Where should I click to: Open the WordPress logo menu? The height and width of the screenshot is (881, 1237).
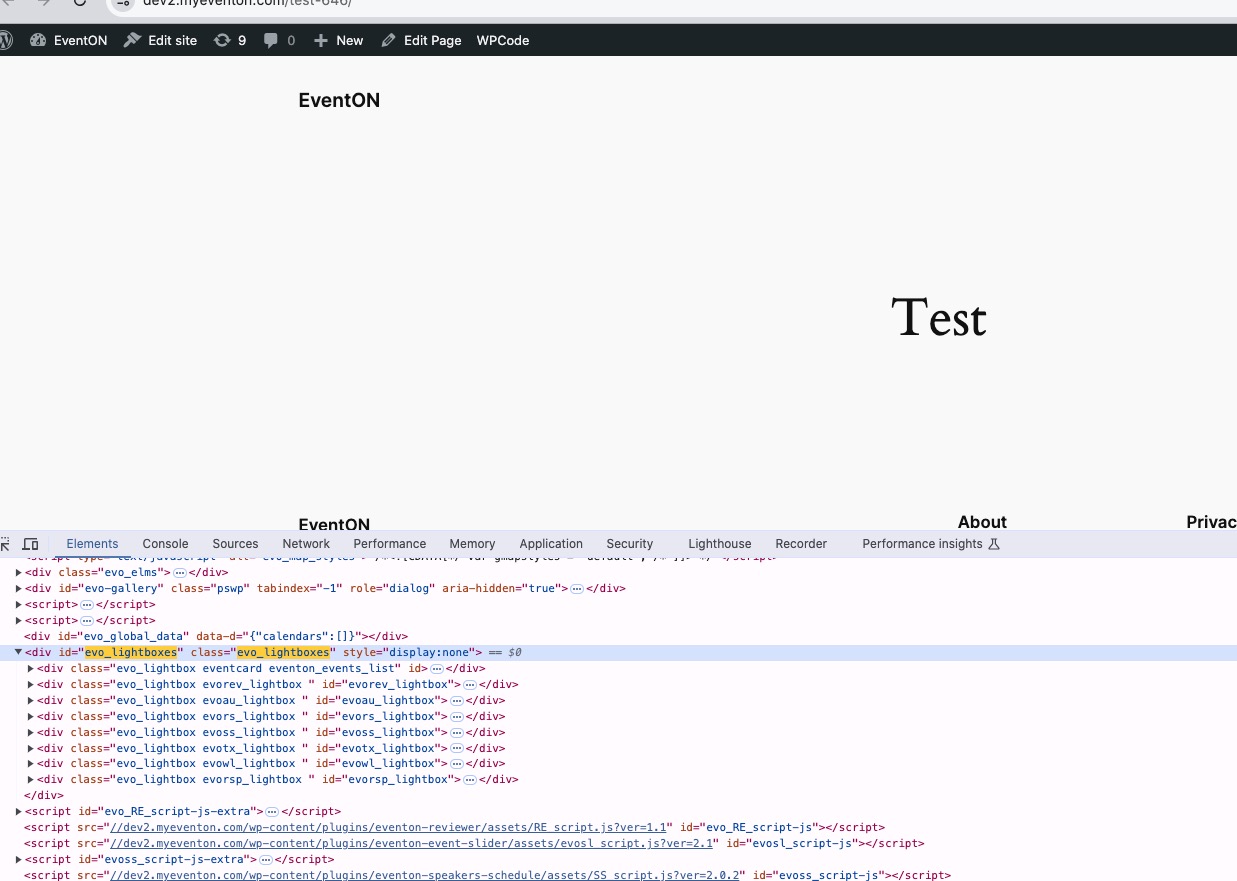pyautogui.click(x=5, y=40)
